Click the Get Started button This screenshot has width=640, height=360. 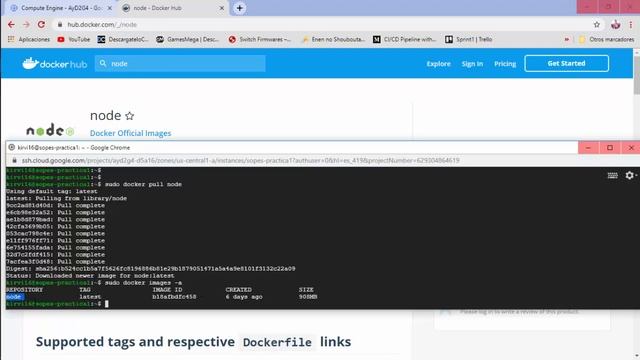click(567, 64)
